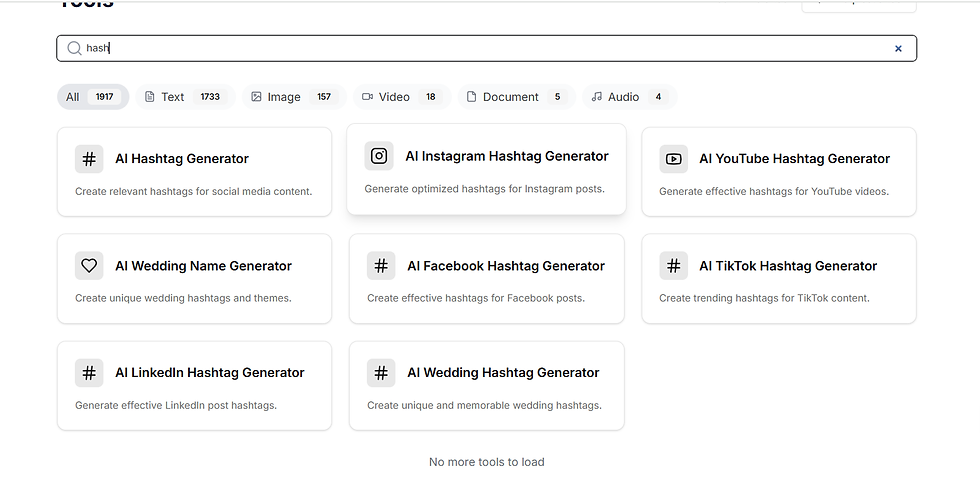Open the AI Facebook Hashtag Generator
Image resolution: width=980 pixels, height=504 pixels.
pyautogui.click(x=486, y=279)
